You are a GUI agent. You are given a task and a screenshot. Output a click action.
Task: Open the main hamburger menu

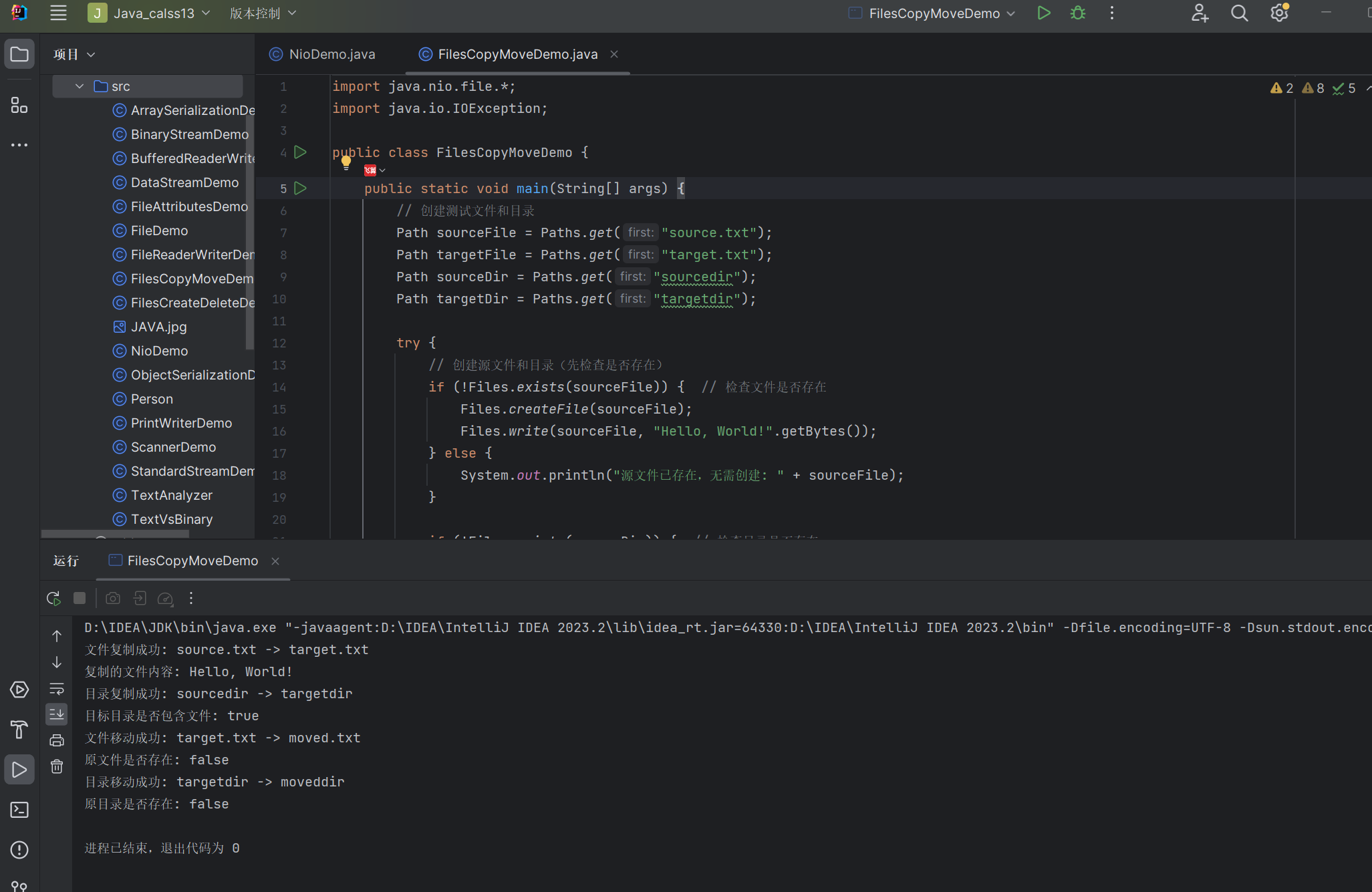[58, 13]
